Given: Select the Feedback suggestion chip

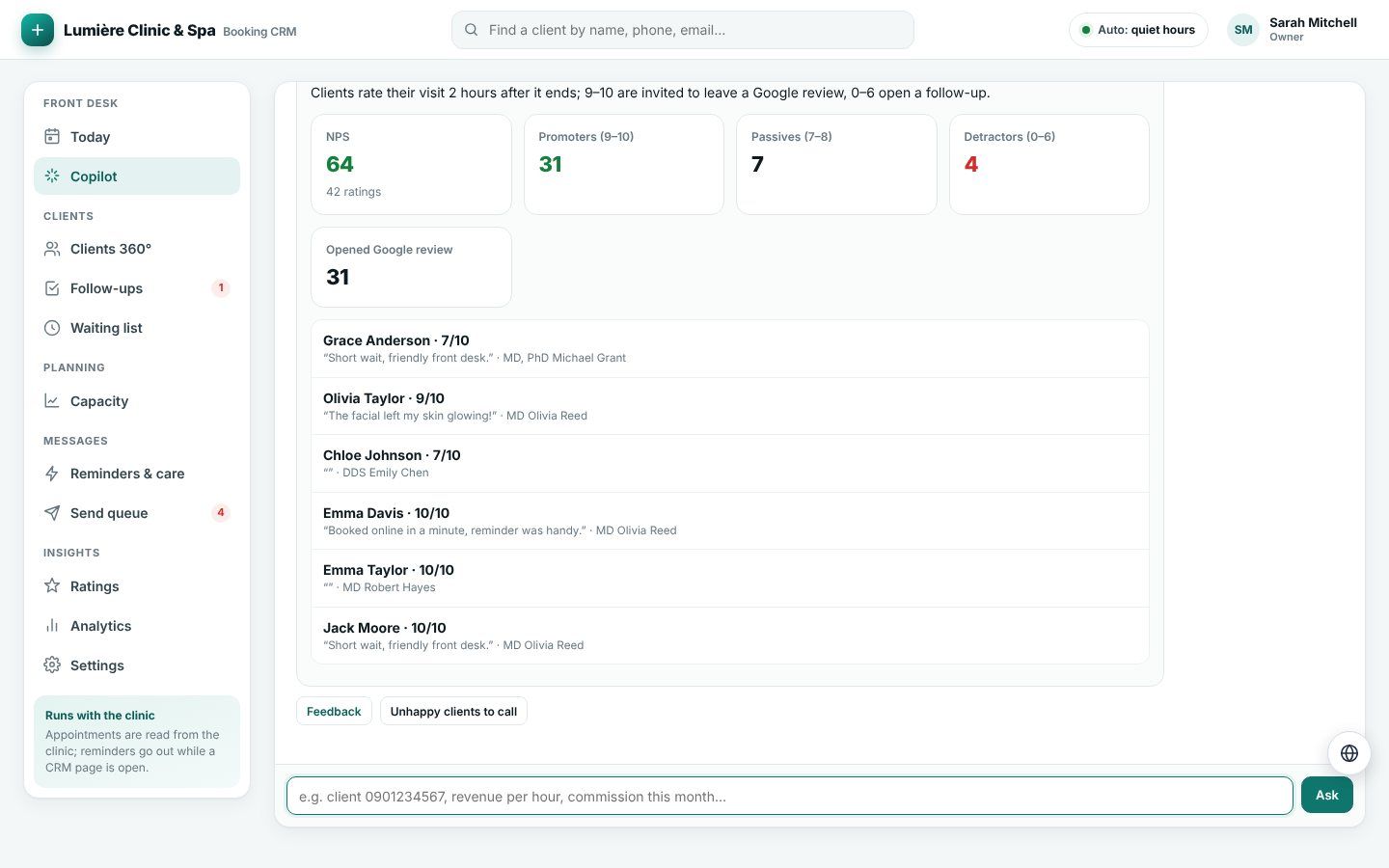Looking at the screenshot, I should [x=334, y=712].
